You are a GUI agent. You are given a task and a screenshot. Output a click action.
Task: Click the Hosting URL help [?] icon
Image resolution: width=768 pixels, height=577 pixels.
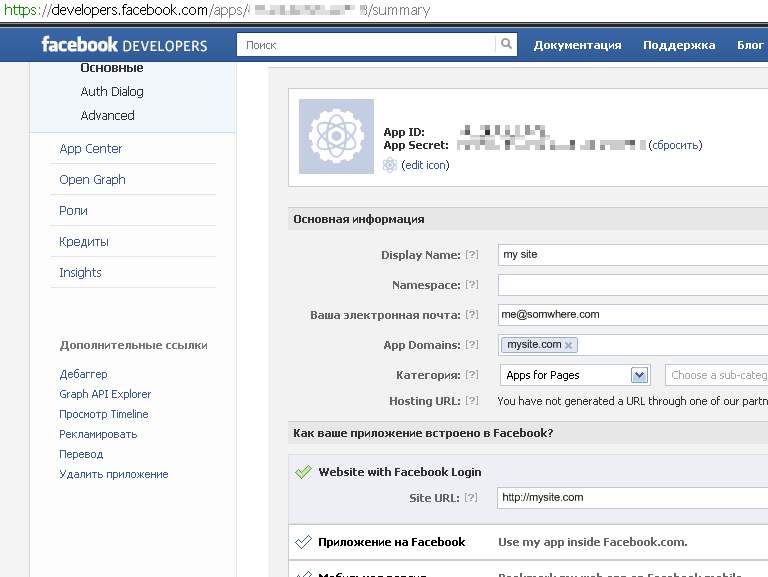(472, 401)
